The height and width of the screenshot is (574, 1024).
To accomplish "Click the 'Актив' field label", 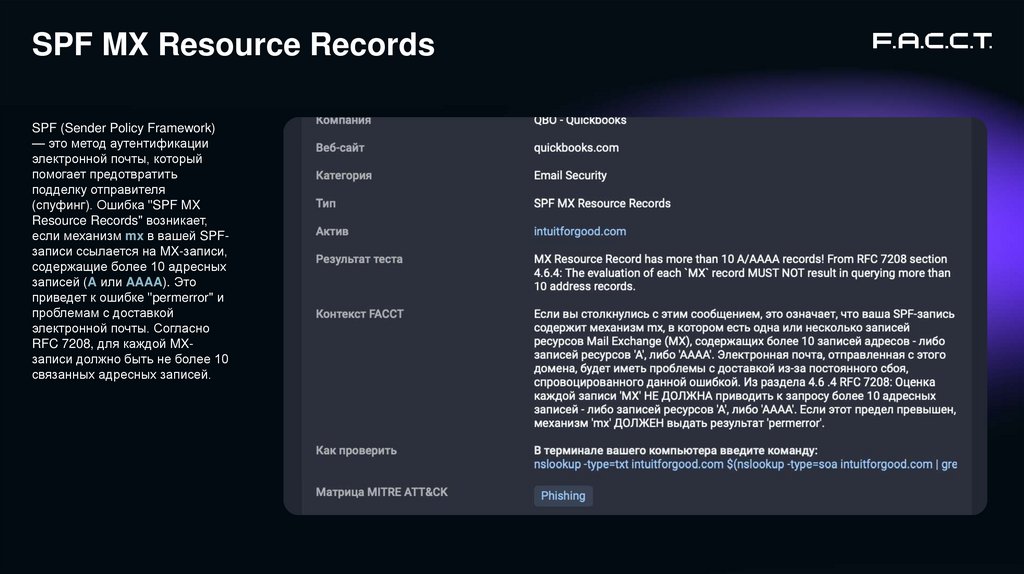I will (332, 231).
